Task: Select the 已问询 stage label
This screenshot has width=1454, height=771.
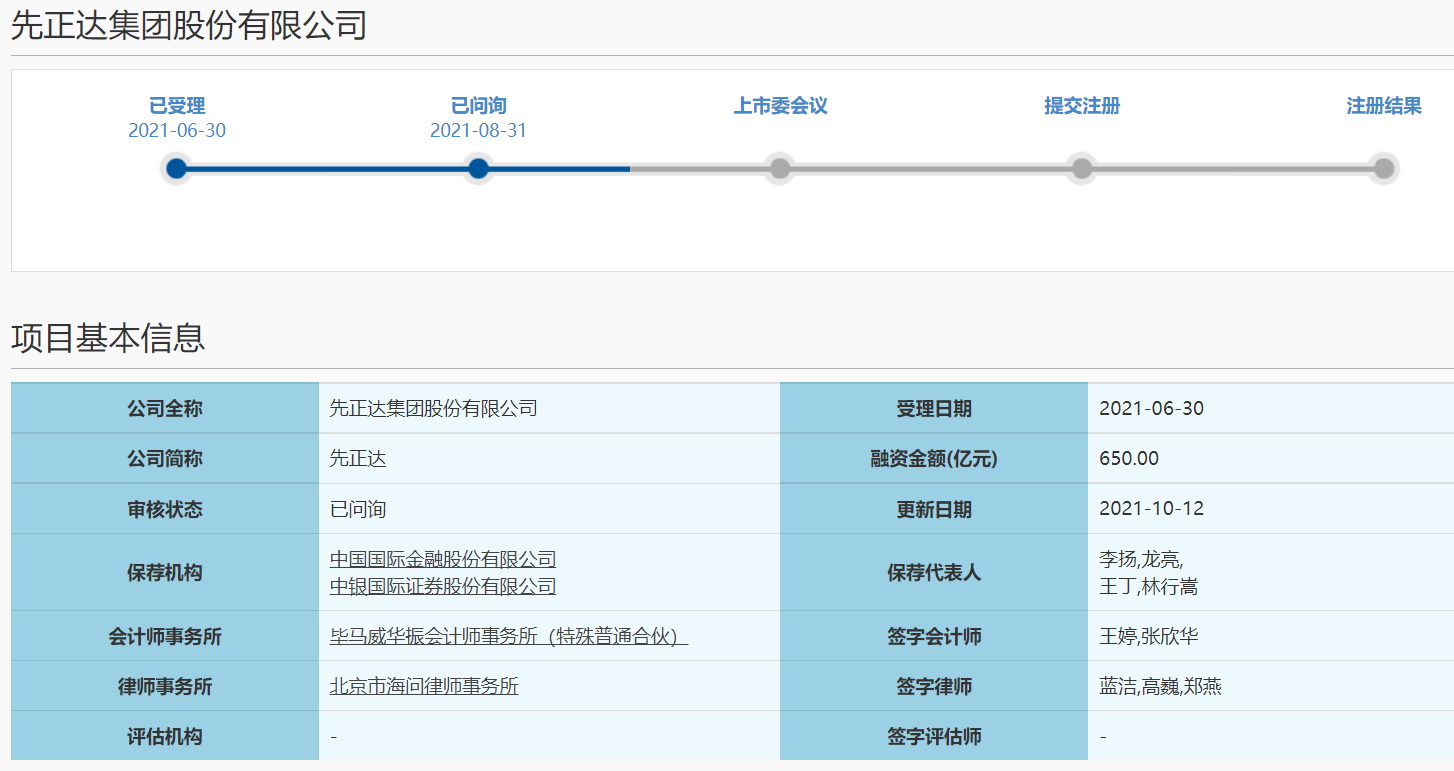Action: [479, 106]
